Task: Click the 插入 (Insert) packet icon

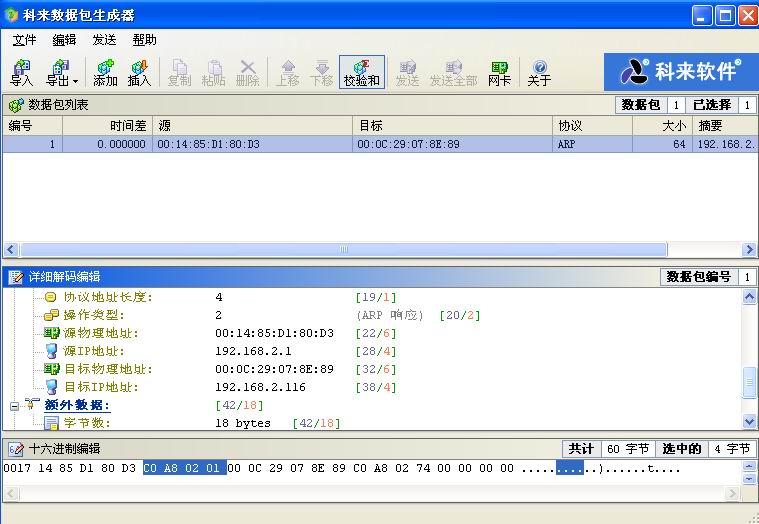Action: tap(139, 73)
